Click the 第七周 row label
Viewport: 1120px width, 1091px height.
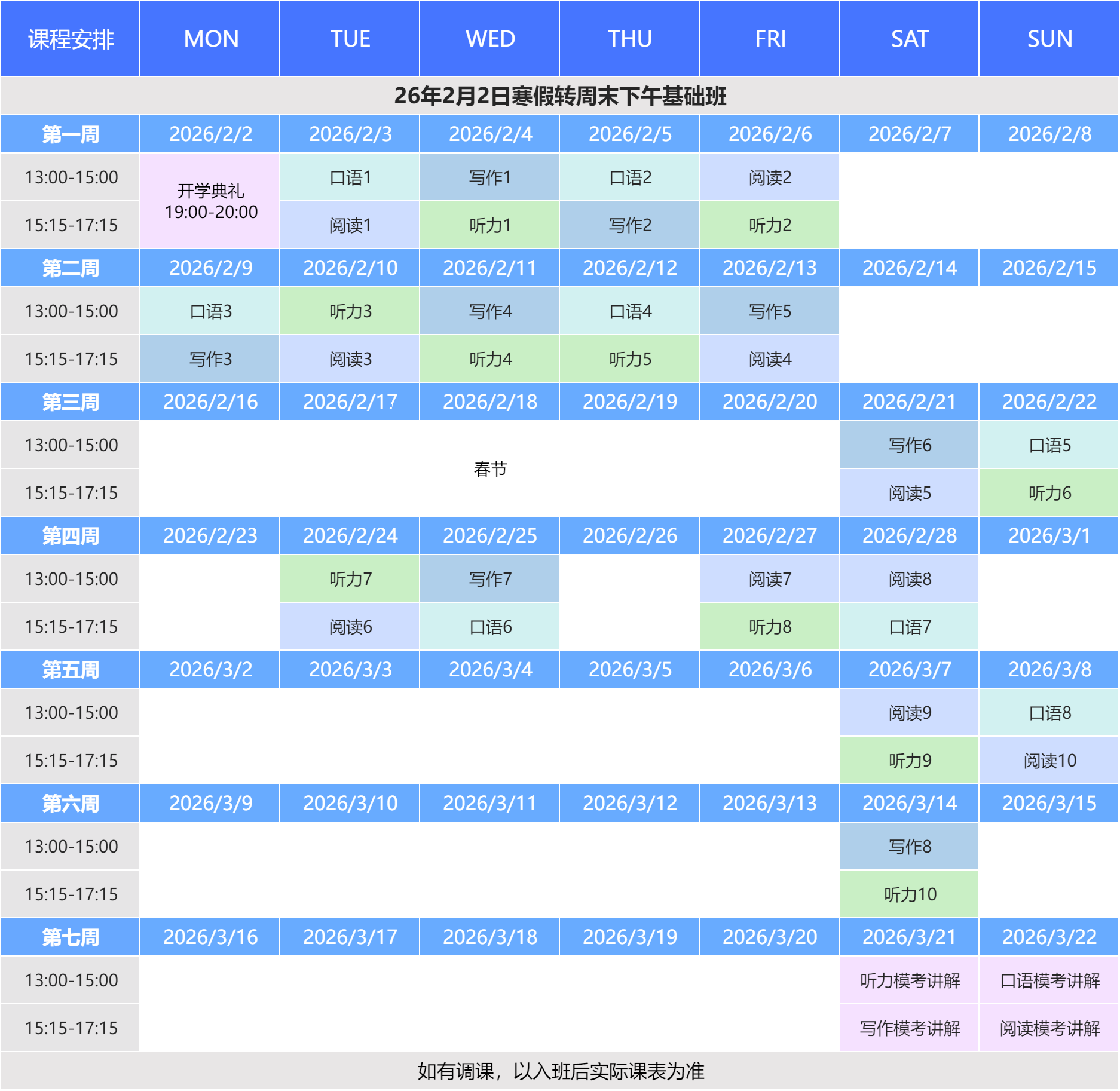point(70,937)
